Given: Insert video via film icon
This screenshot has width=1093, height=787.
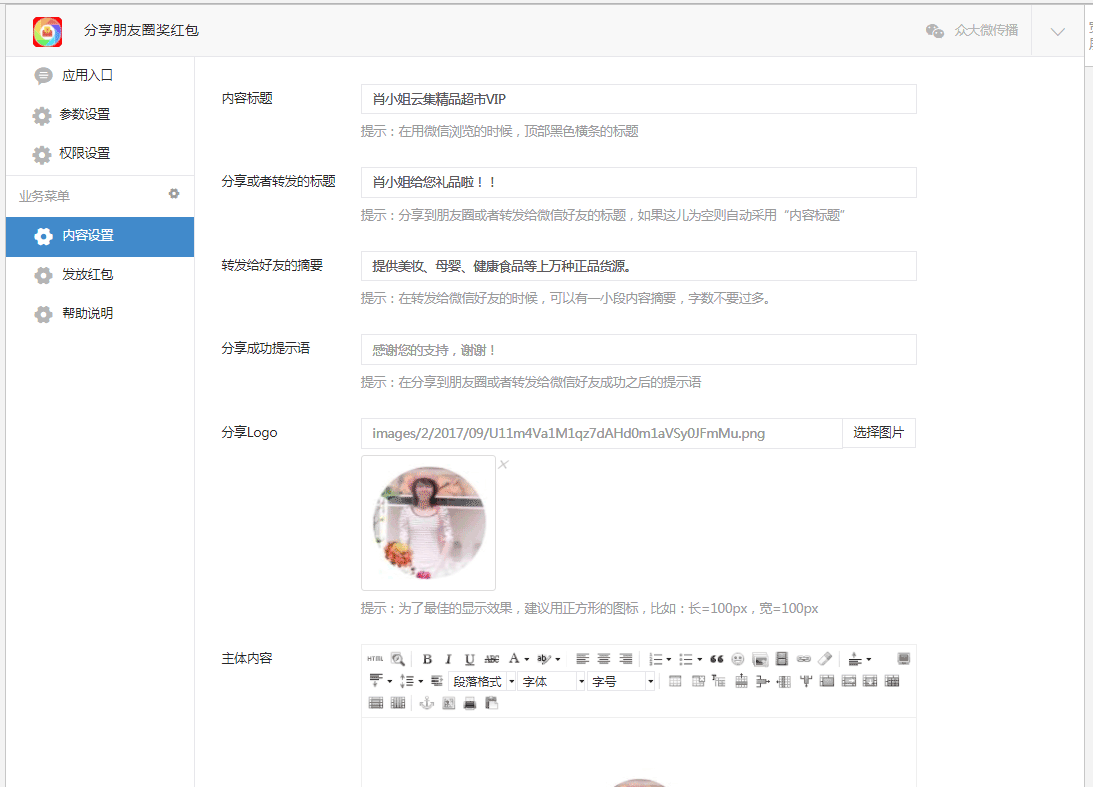Looking at the screenshot, I should 781,659.
